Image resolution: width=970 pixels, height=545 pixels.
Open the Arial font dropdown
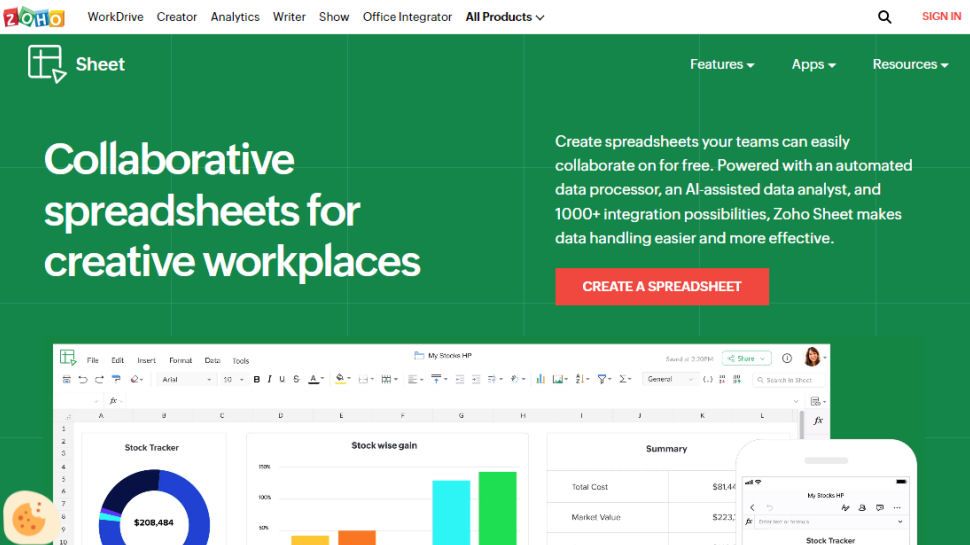(x=186, y=379)
